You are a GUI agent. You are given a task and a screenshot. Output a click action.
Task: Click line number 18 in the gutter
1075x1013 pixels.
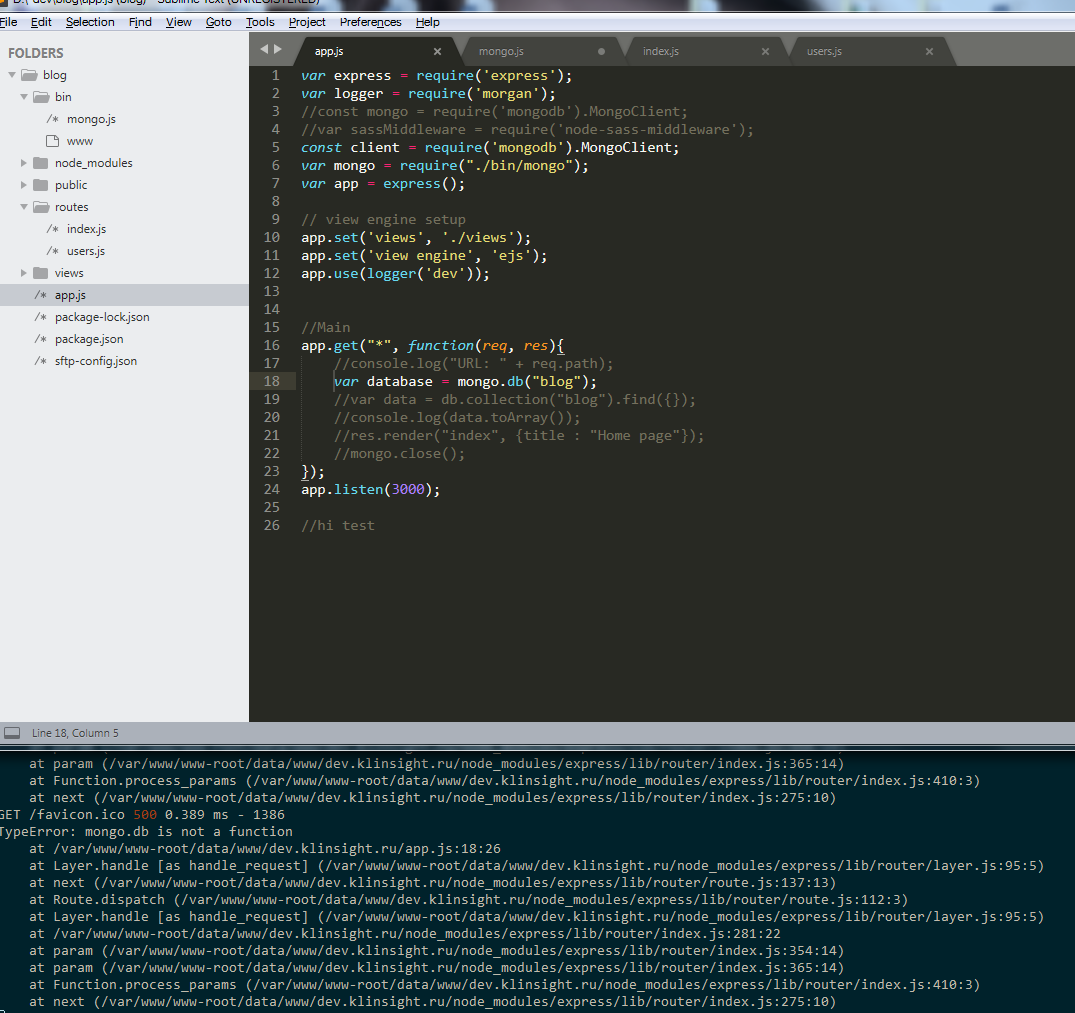(x=272, y=382)
